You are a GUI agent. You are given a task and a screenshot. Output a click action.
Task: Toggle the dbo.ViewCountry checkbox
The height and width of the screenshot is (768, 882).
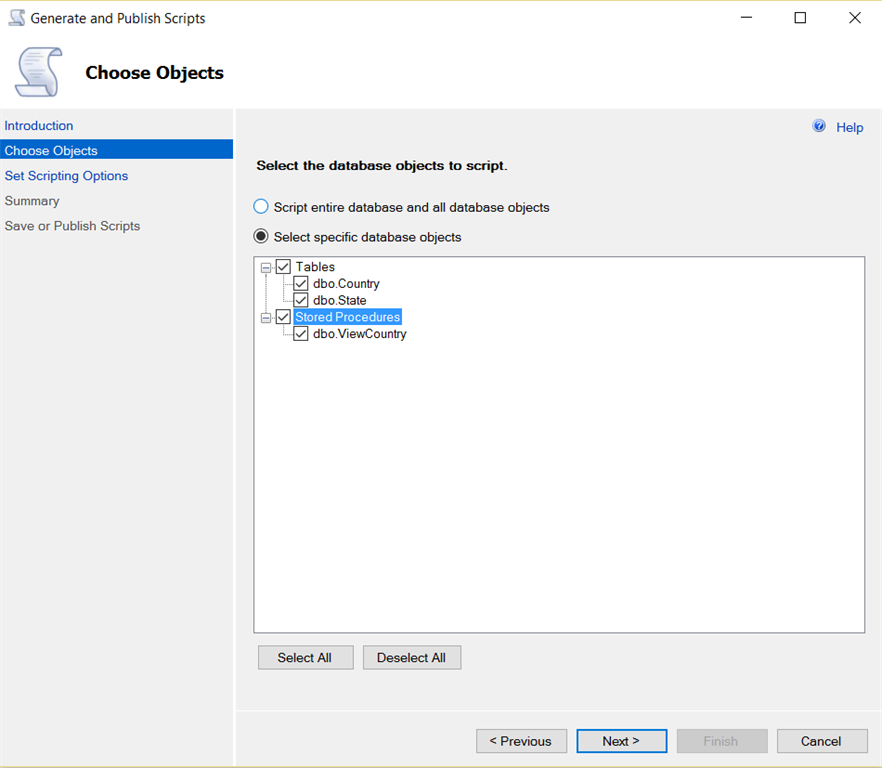(301, 334)
